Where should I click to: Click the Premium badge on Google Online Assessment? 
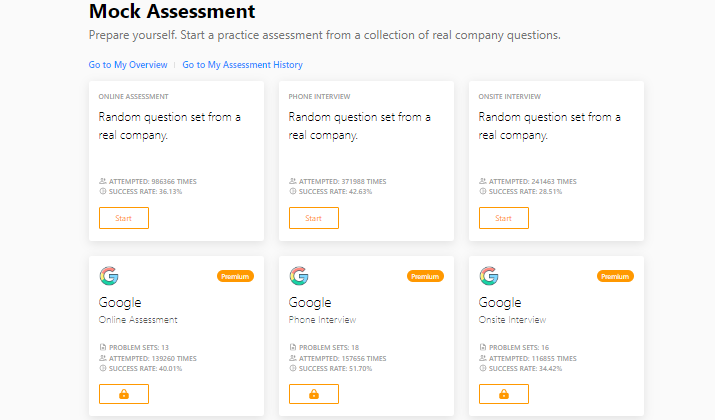click(x=235, y=276)
